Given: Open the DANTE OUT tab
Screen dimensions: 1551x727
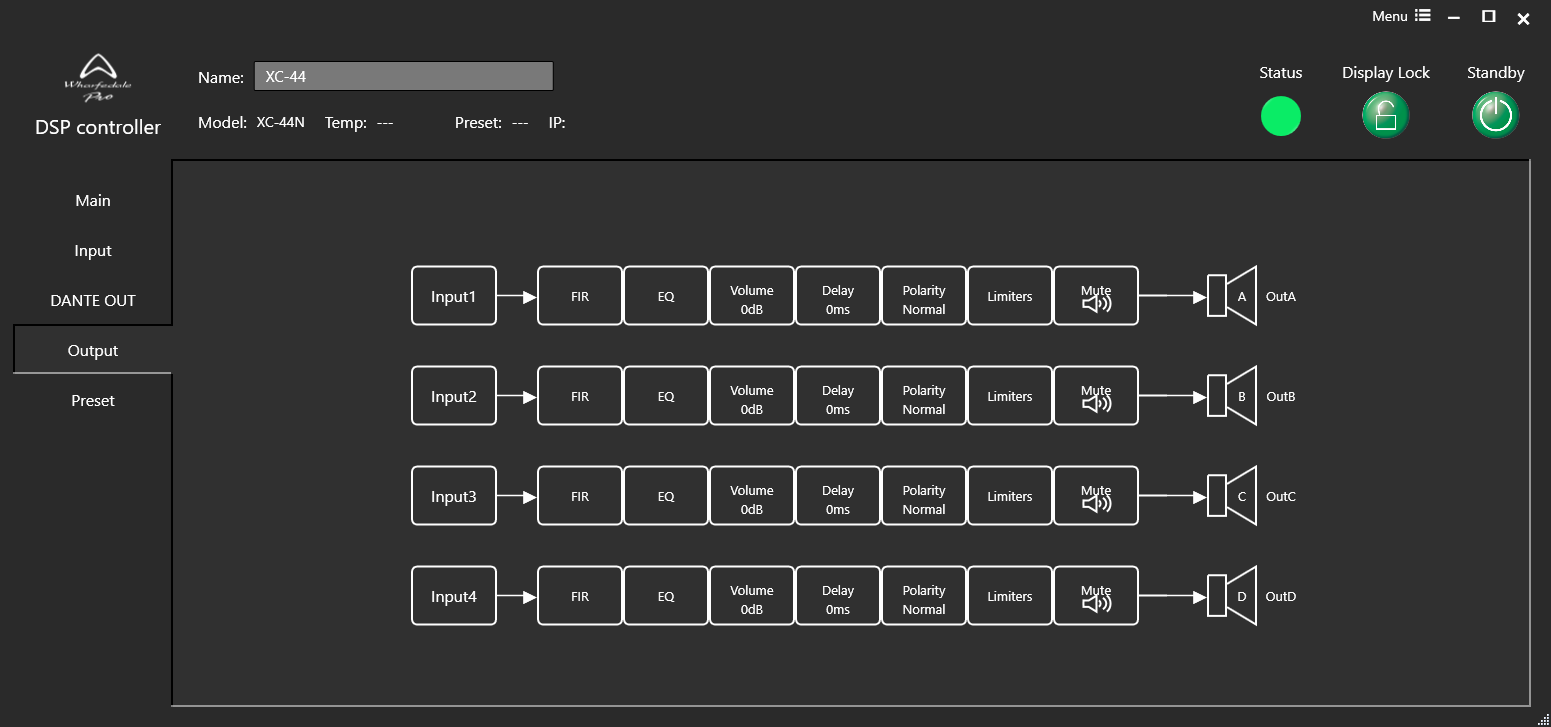Looking at the screenshot, I should (93, 301).
